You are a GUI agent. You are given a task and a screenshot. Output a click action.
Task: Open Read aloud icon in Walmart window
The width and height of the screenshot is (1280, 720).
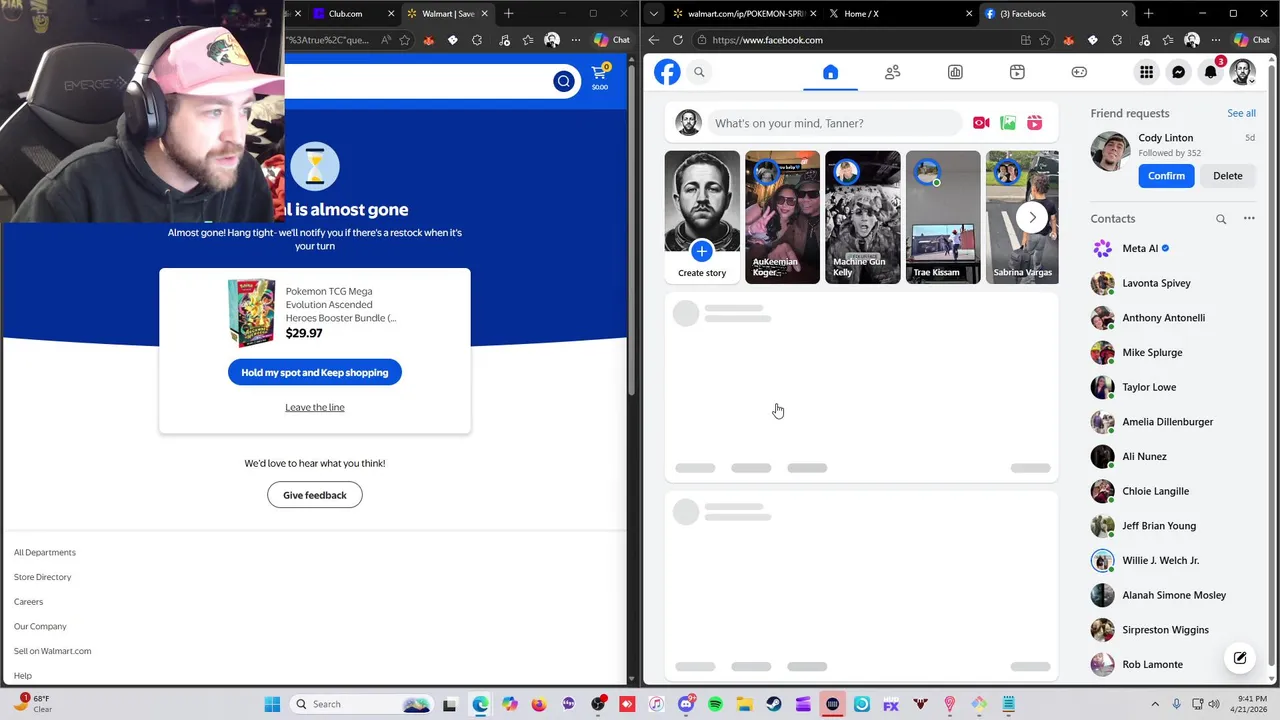coord(386,40)
